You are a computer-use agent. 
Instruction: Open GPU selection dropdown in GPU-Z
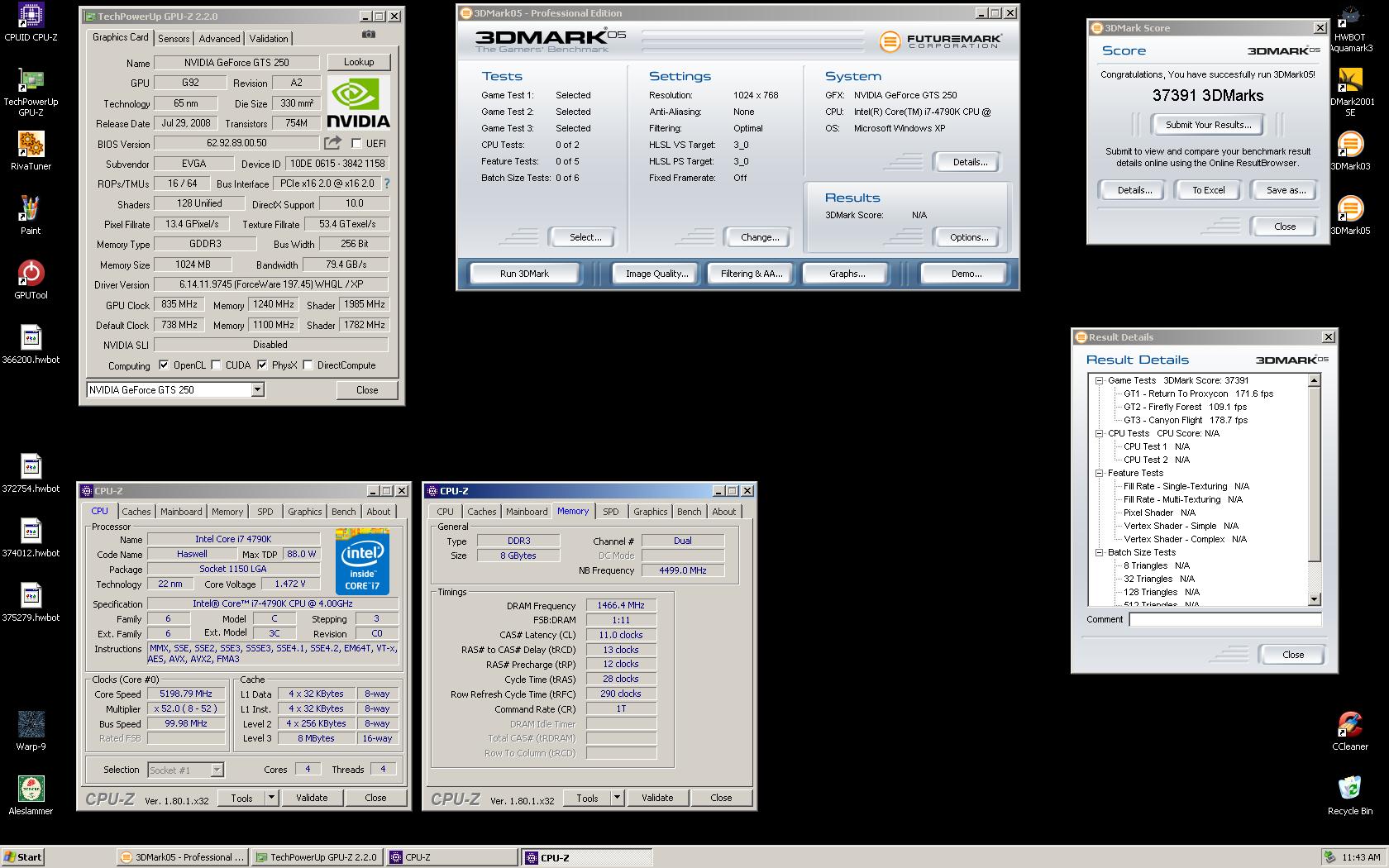click(x=257, y=389)
